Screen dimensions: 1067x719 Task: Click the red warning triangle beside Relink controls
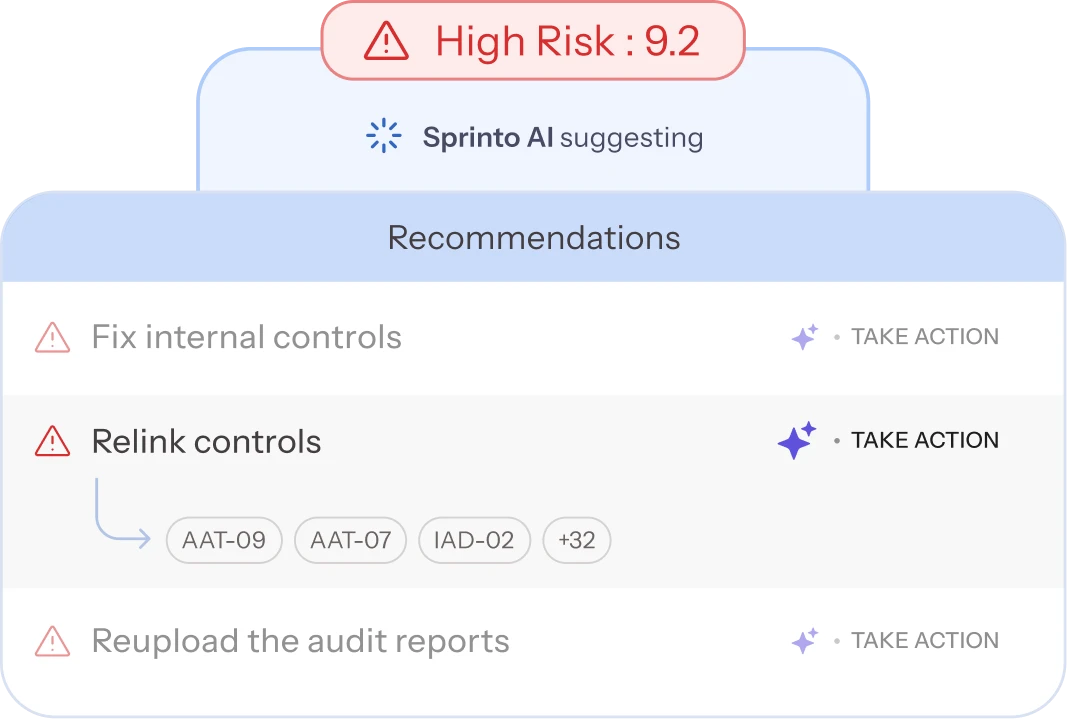pos(52,441)
